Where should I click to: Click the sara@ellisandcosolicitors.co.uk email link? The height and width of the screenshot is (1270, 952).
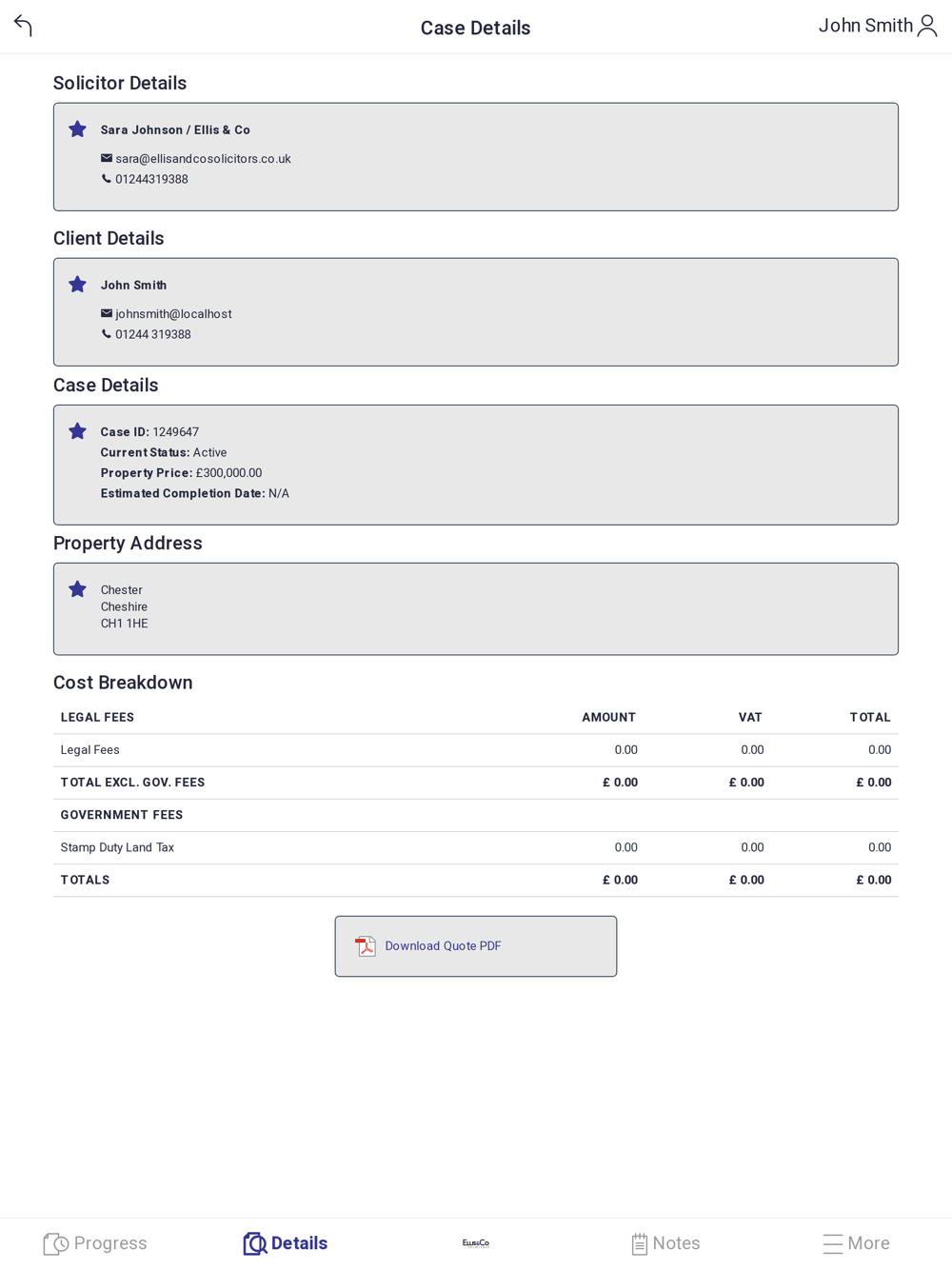click(x=203, y=159)
